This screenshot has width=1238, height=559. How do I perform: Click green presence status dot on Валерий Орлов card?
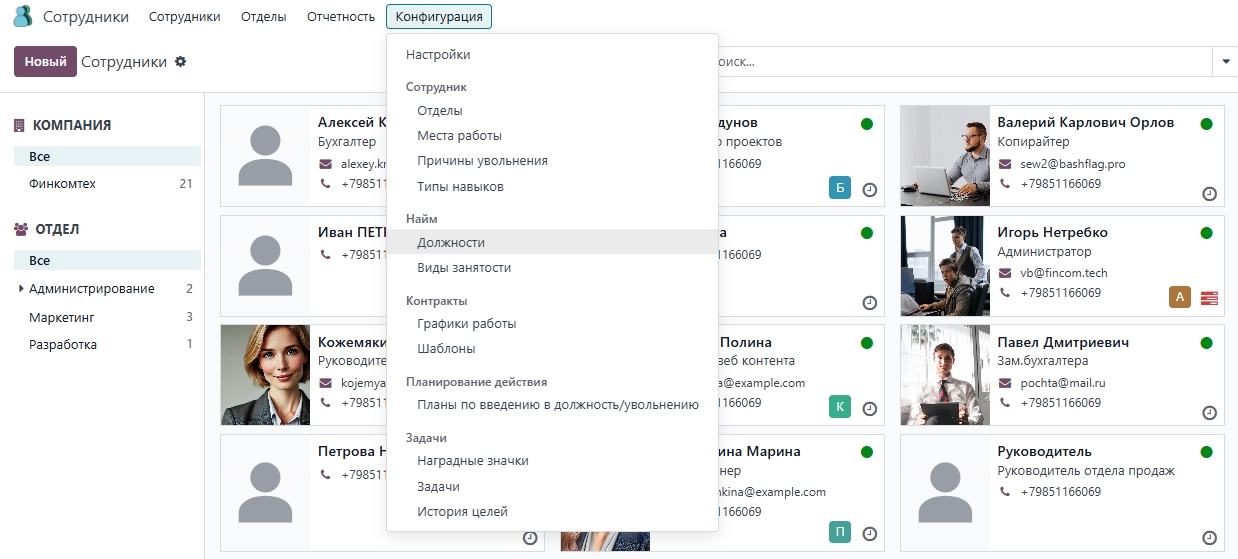coord(1206,123)
